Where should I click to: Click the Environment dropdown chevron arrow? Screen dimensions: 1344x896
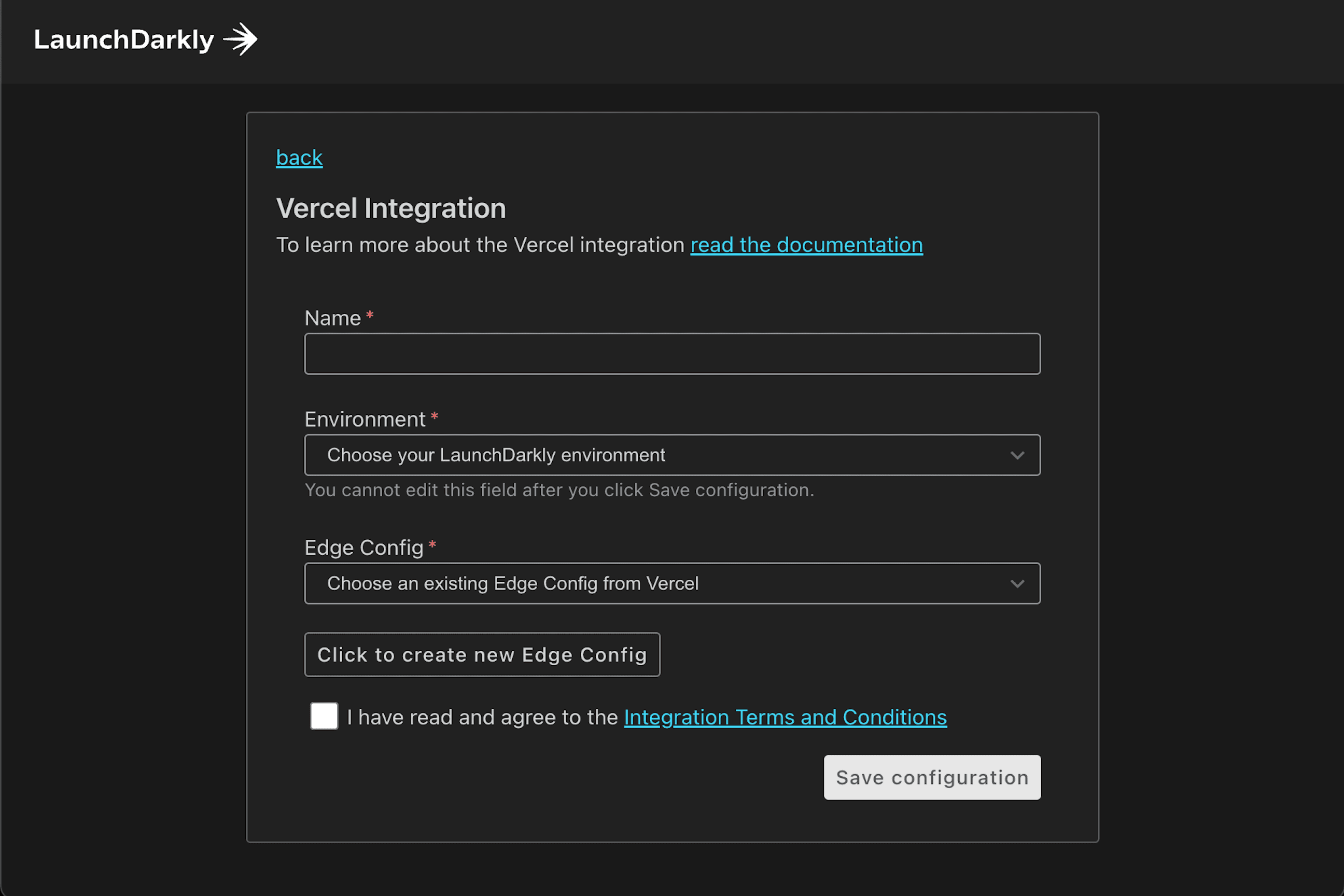click(x=1017, y=455)
